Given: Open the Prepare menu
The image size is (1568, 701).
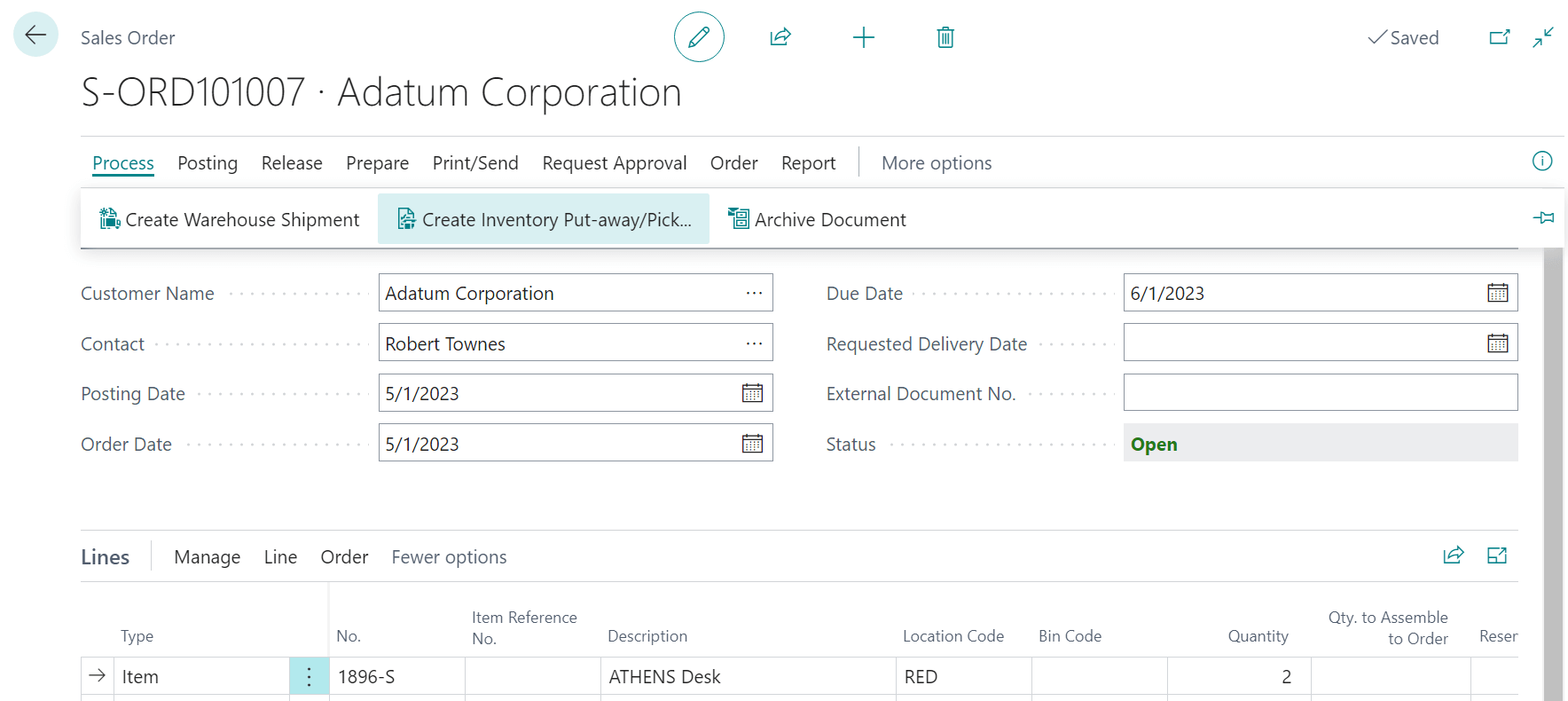Looking at the screenshot, I should 378,163.
